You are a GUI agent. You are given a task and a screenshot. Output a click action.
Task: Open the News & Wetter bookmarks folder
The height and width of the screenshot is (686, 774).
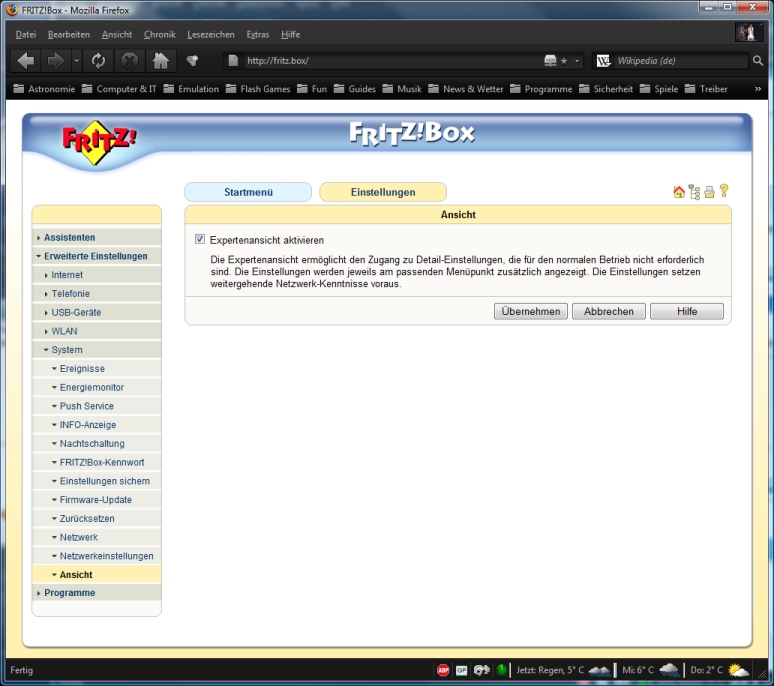tap(466, 89)
